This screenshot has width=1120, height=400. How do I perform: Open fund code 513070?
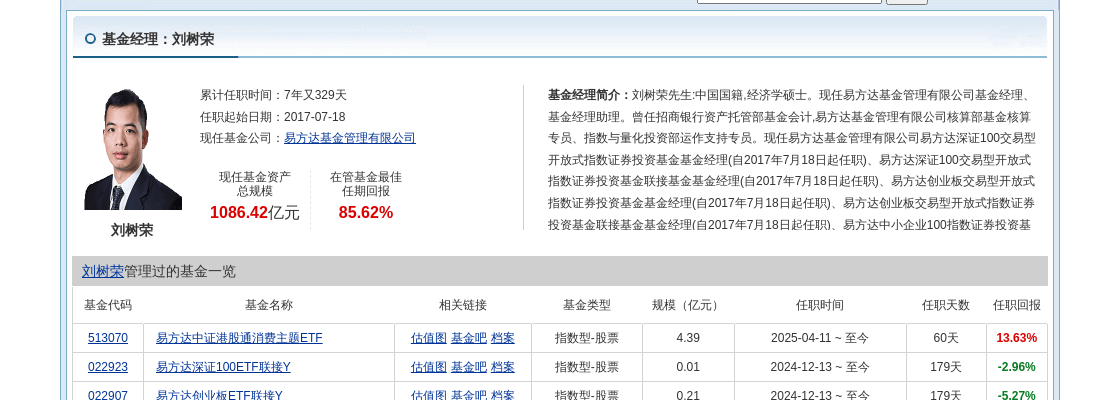tap(108, 338)
